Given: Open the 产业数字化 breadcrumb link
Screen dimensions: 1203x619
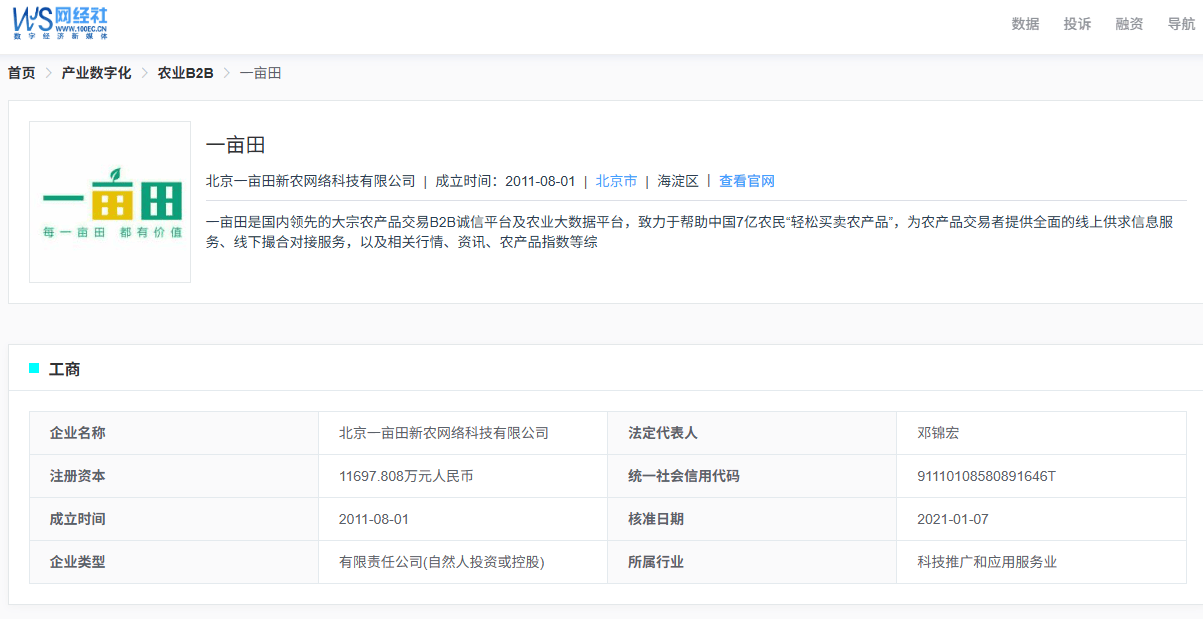Looking at the screenshot, I should (x=96, y=73).
